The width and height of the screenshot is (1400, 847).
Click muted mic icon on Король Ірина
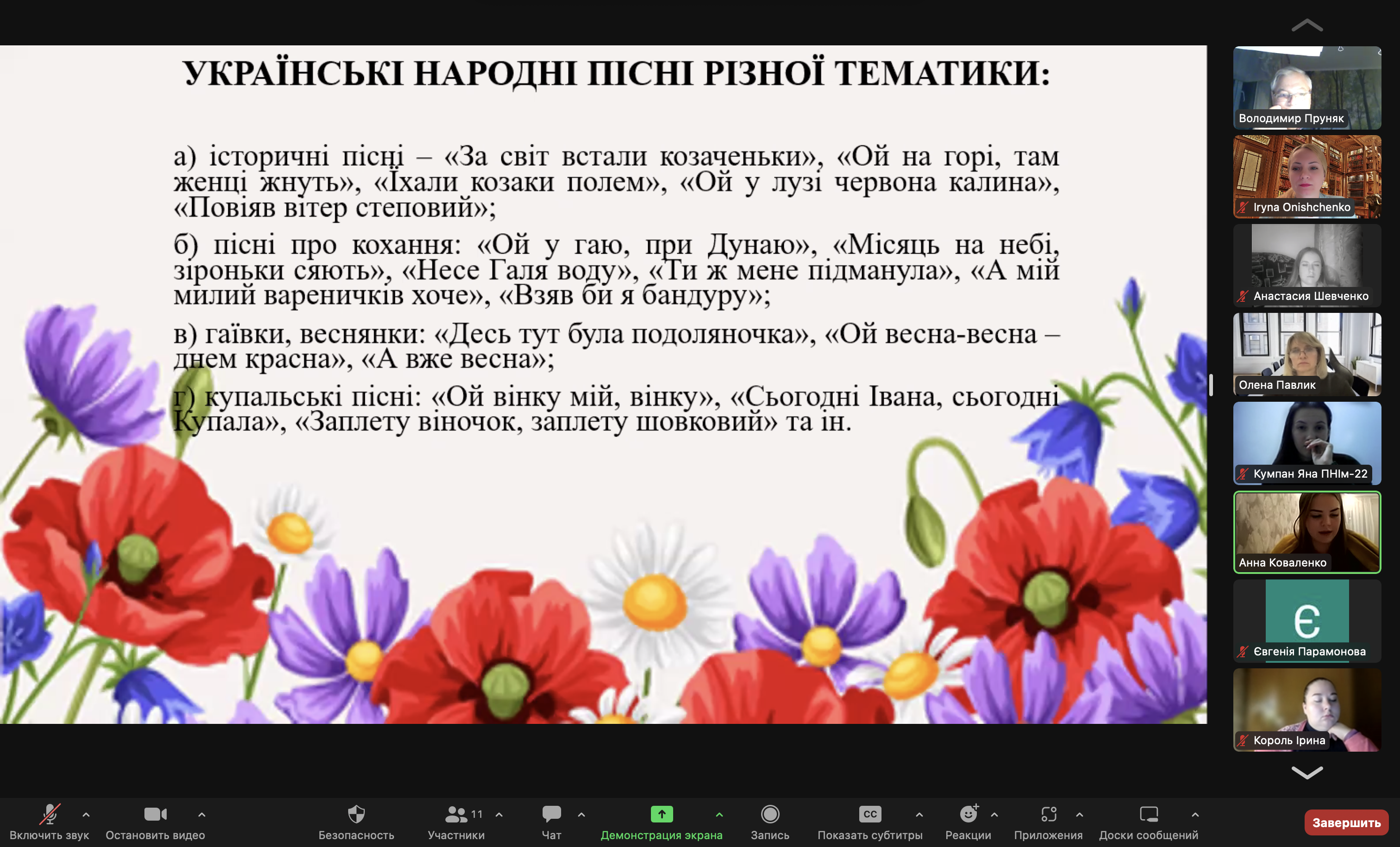coord(1243,740)
